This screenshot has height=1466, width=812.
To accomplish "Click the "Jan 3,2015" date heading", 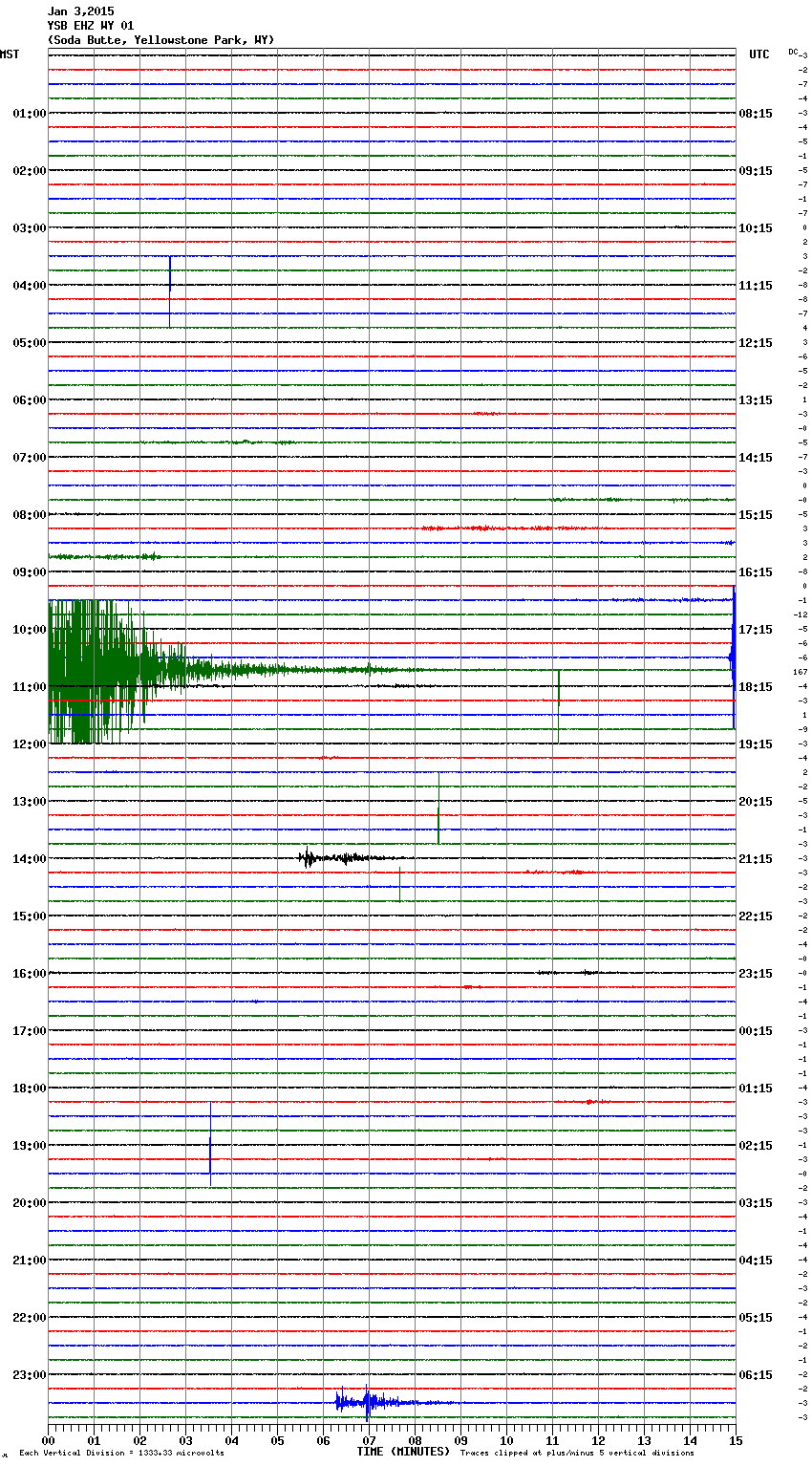I will pos(81,11).
